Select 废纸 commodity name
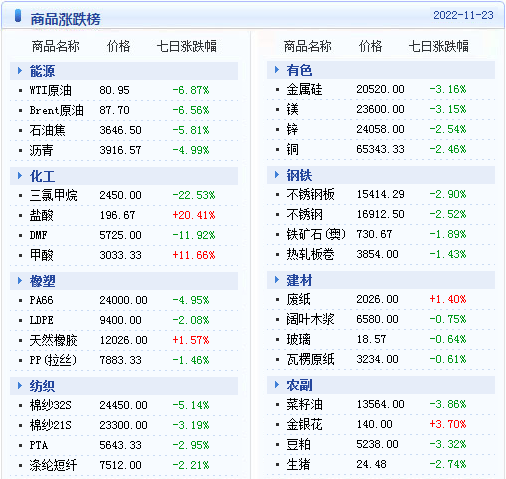Viewport: 506px width, 479px height. click(298, 299)
